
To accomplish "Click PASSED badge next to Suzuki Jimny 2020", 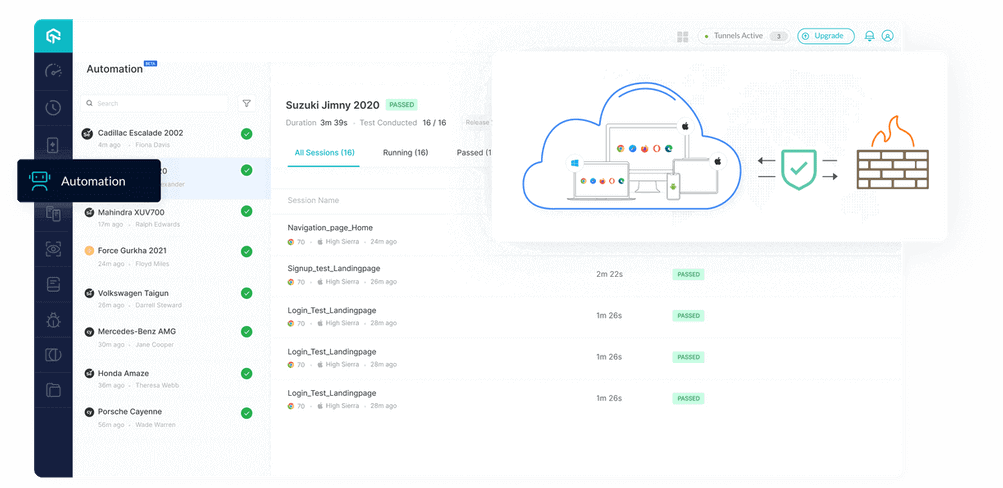I will pyautogui.click(x=402, y=105).
